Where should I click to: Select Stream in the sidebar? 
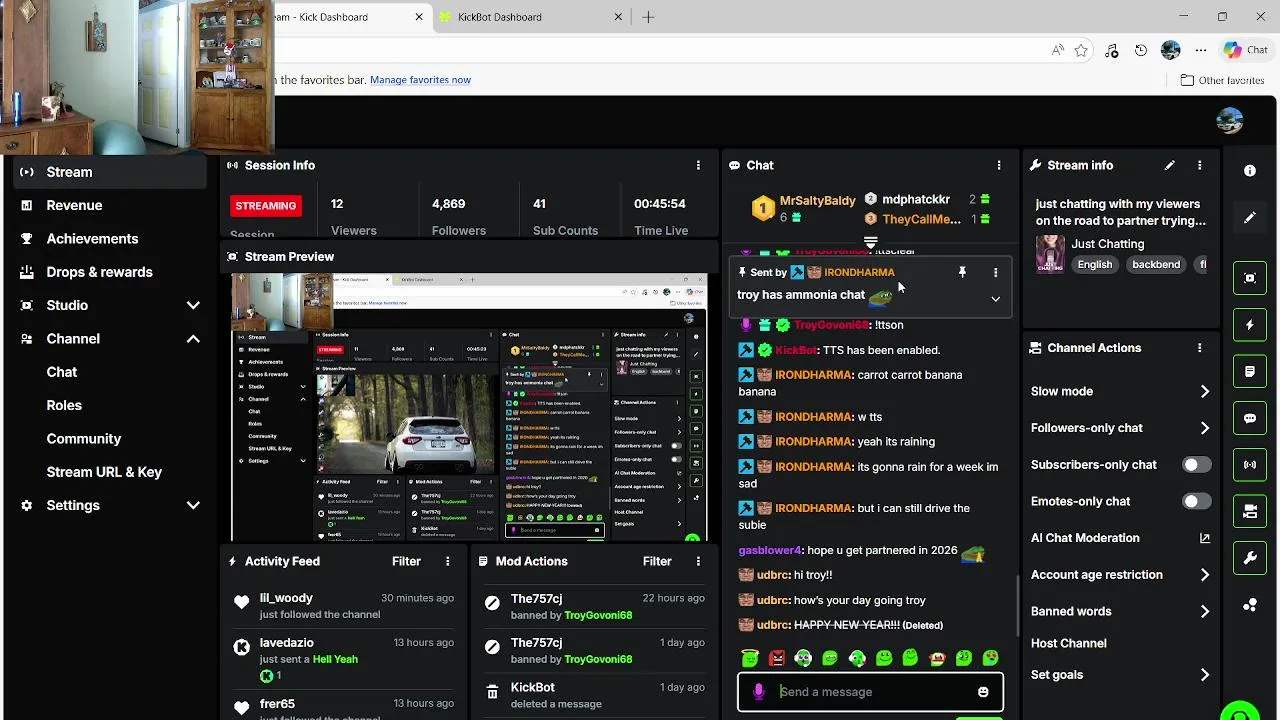click(110, 172)
